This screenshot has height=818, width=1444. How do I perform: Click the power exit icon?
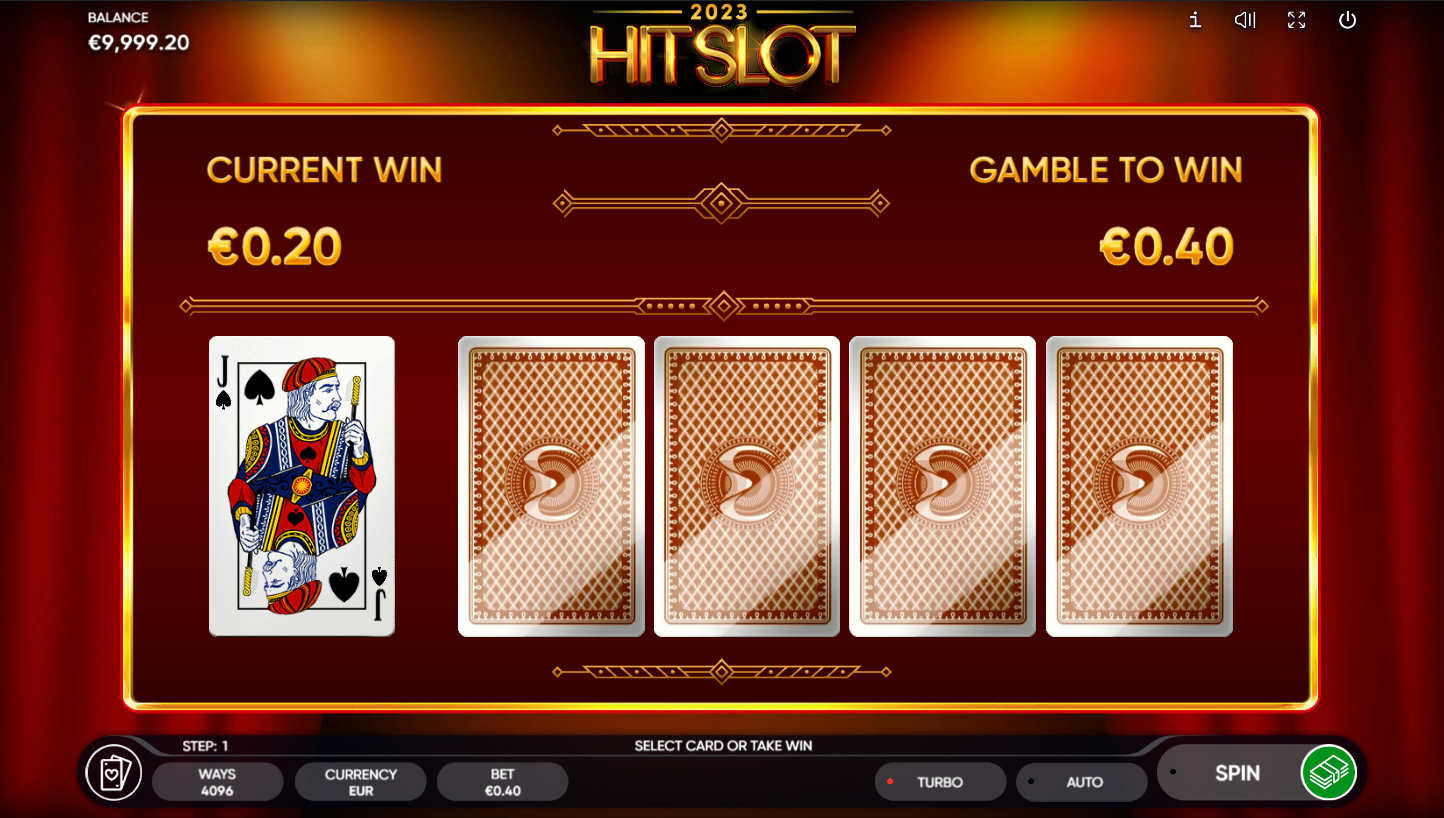coord(1347,20)
